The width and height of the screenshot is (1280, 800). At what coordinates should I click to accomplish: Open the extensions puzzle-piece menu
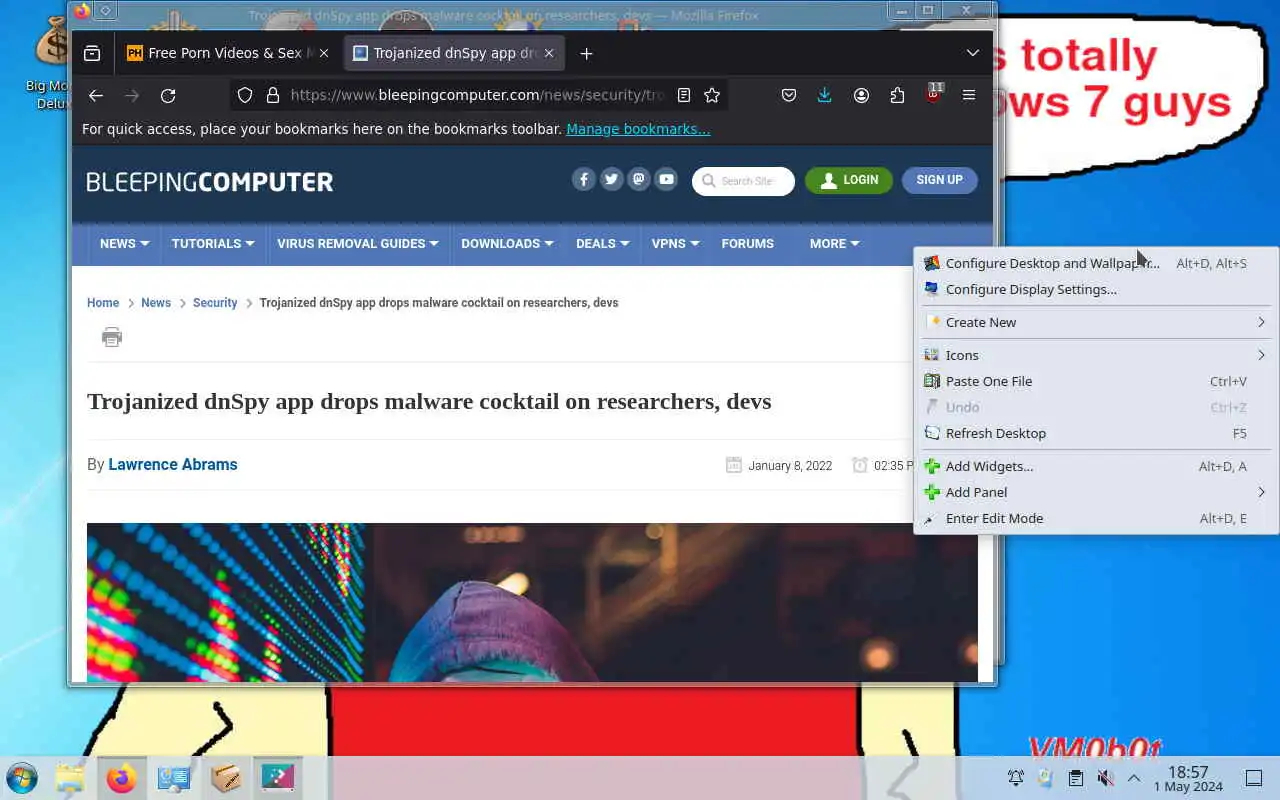[x=897, y=95]
